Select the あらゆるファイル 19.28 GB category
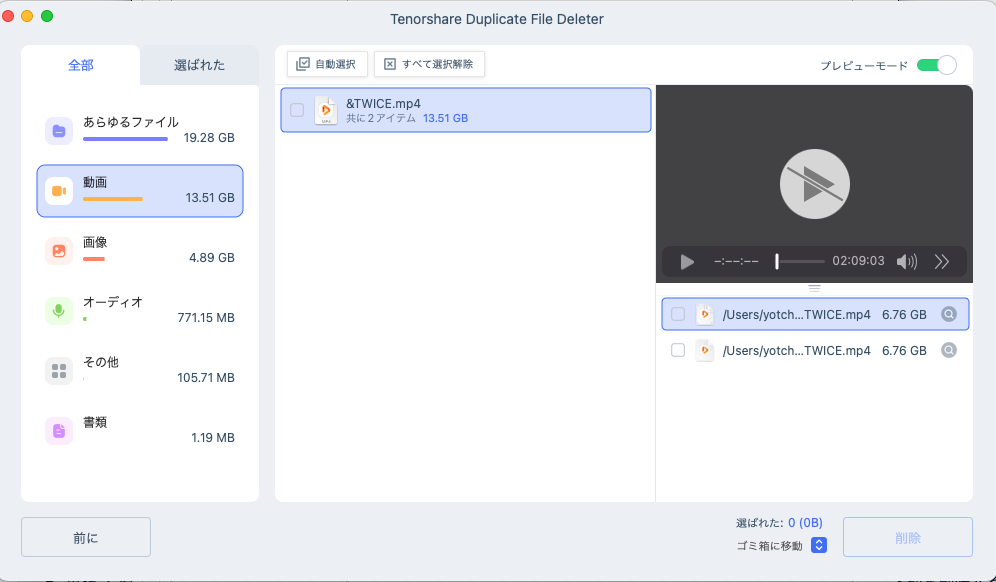This screenshot has height=582, width=996. pos(140,131)
